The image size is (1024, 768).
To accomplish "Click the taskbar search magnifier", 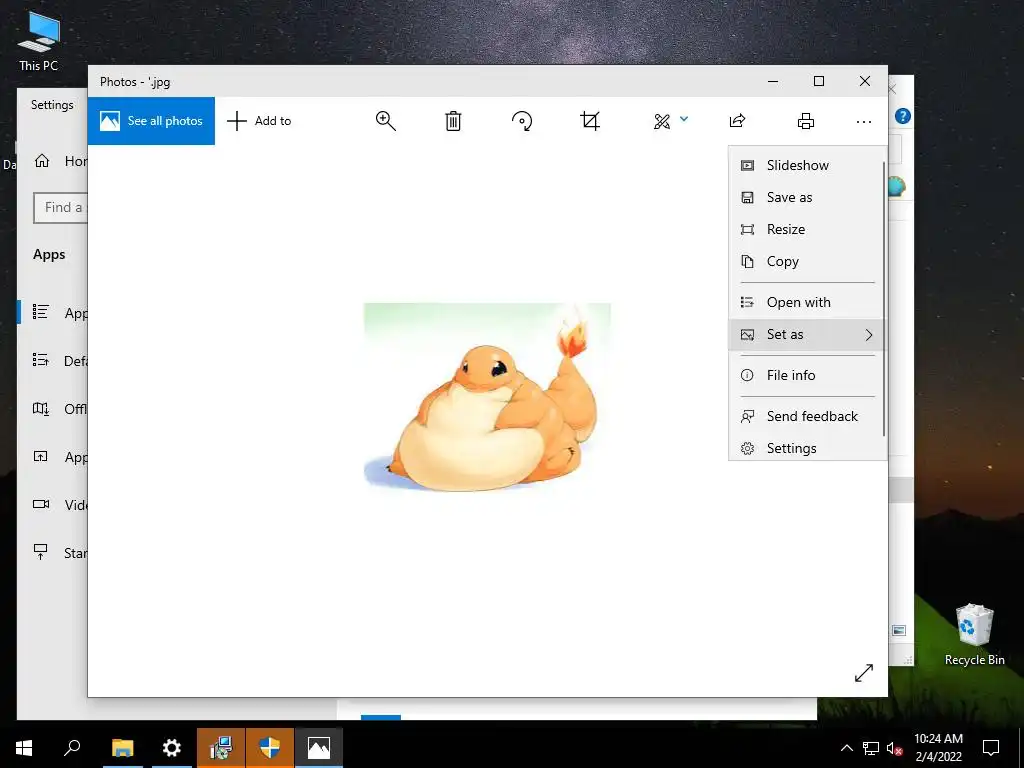I will tap(72, 748).
